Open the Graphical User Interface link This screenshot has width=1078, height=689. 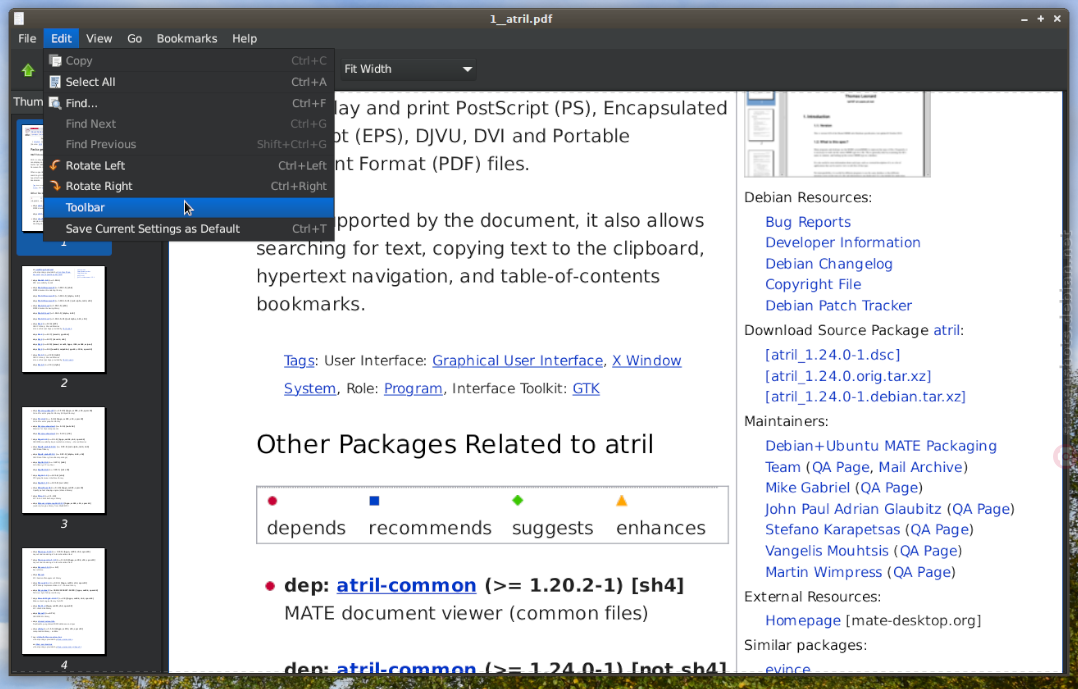(x=518, y=360)
